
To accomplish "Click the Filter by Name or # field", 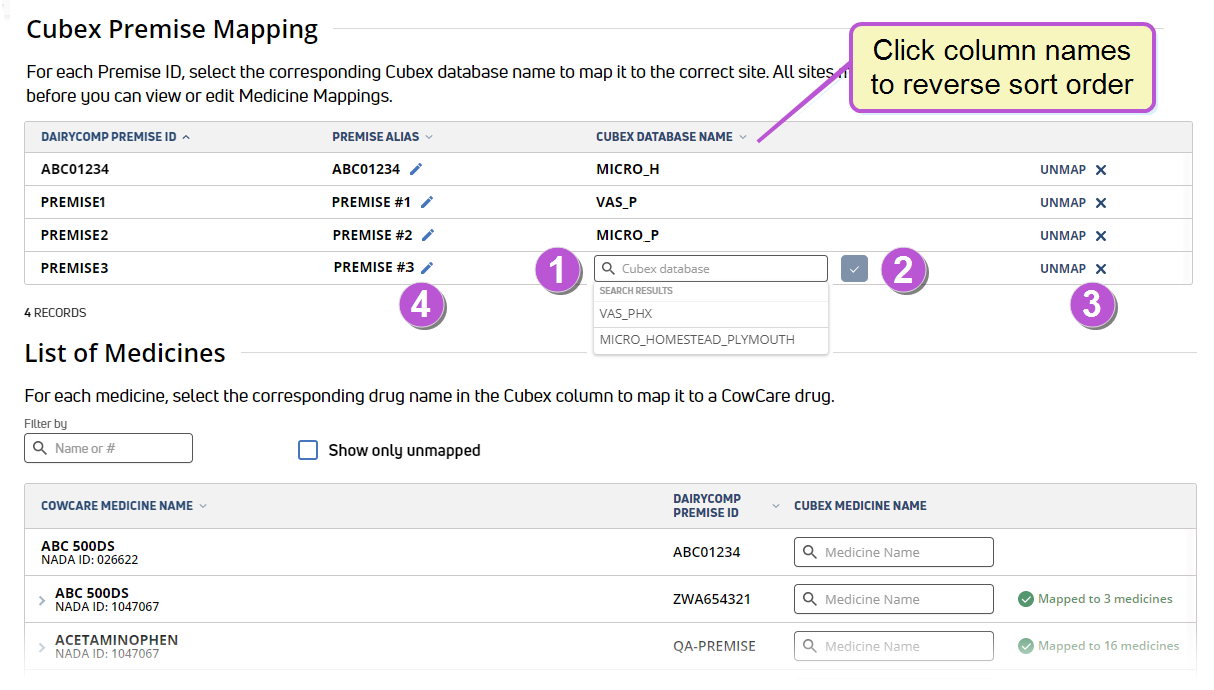I will pos(108,448).
